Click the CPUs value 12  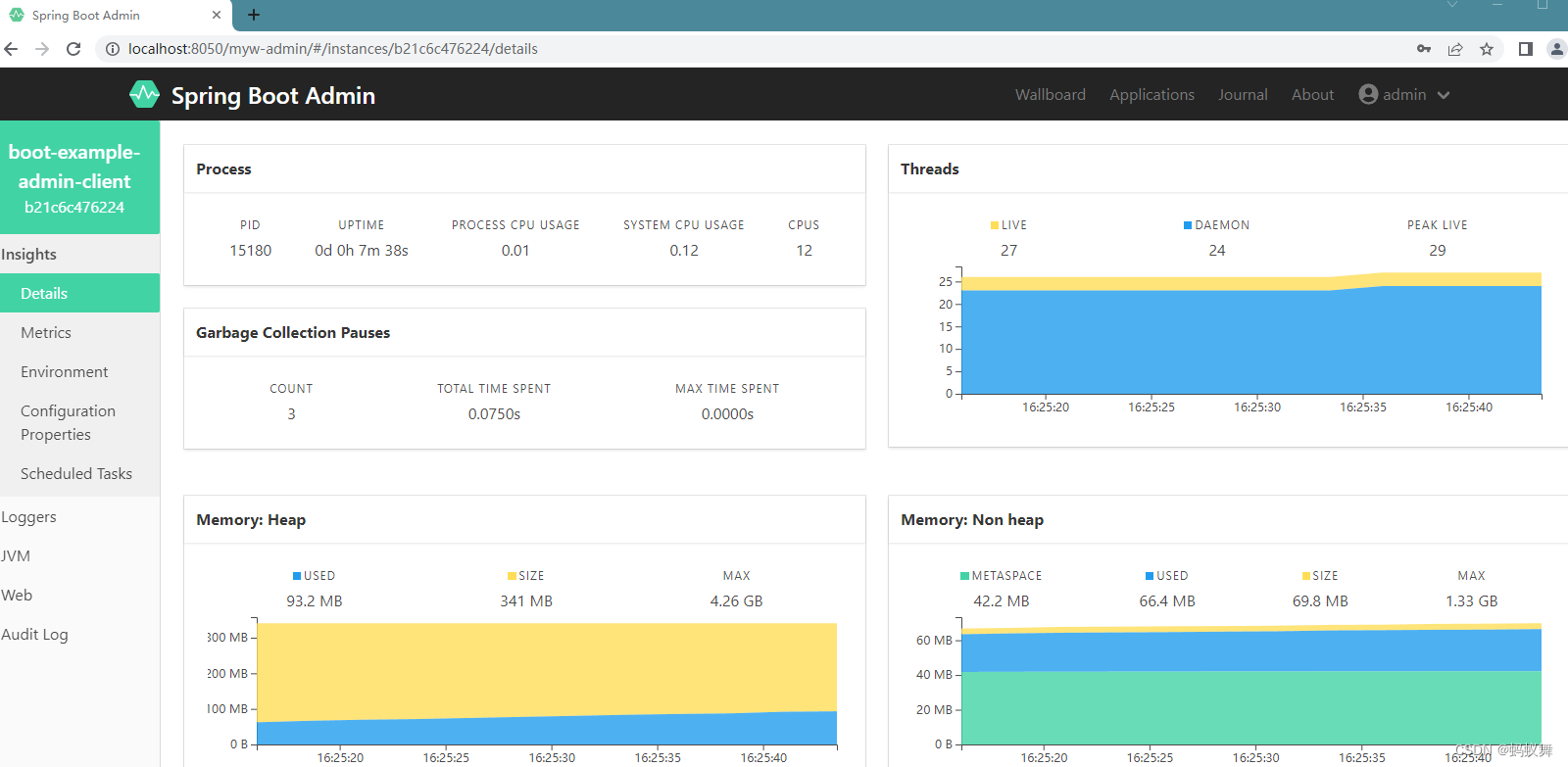(x=805, y=251)
